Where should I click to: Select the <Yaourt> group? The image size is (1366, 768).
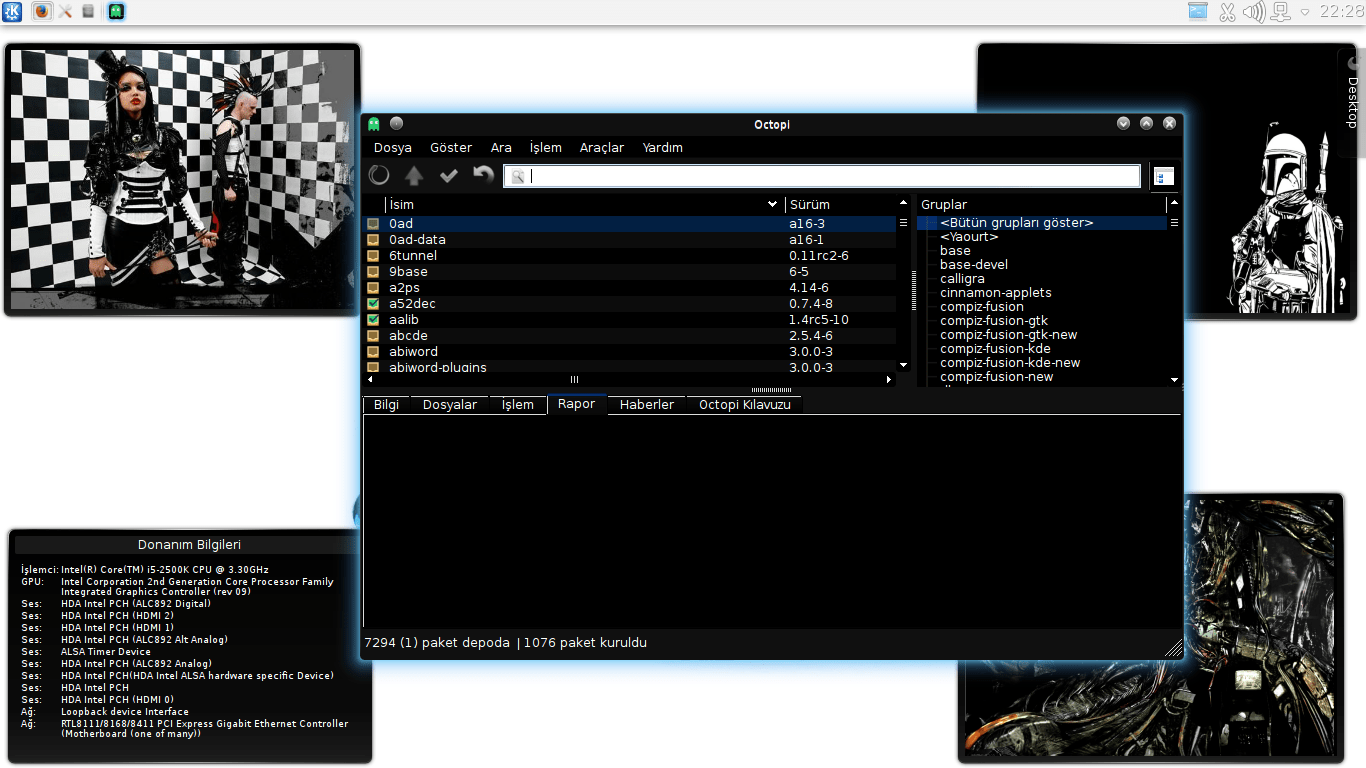(x=969, y=237)
